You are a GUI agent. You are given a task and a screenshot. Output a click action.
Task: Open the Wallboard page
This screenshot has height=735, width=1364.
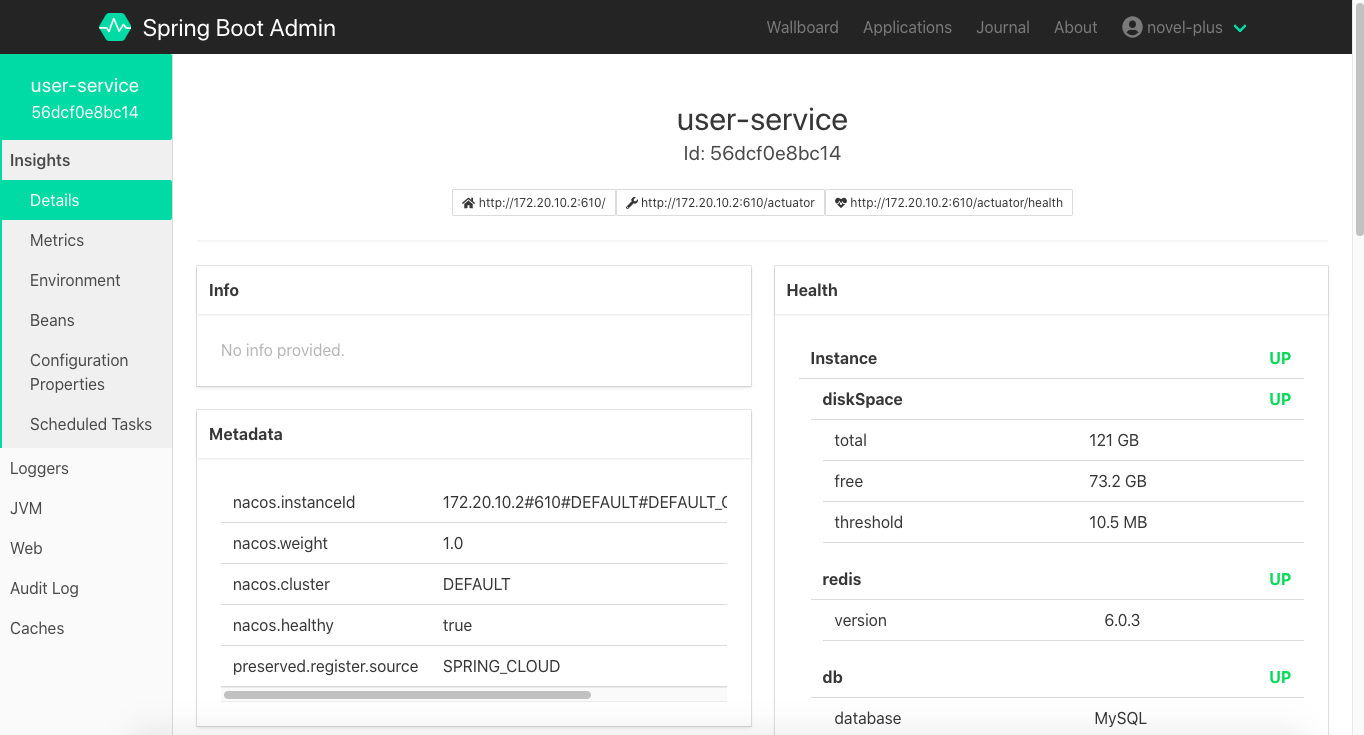point(802,27)
